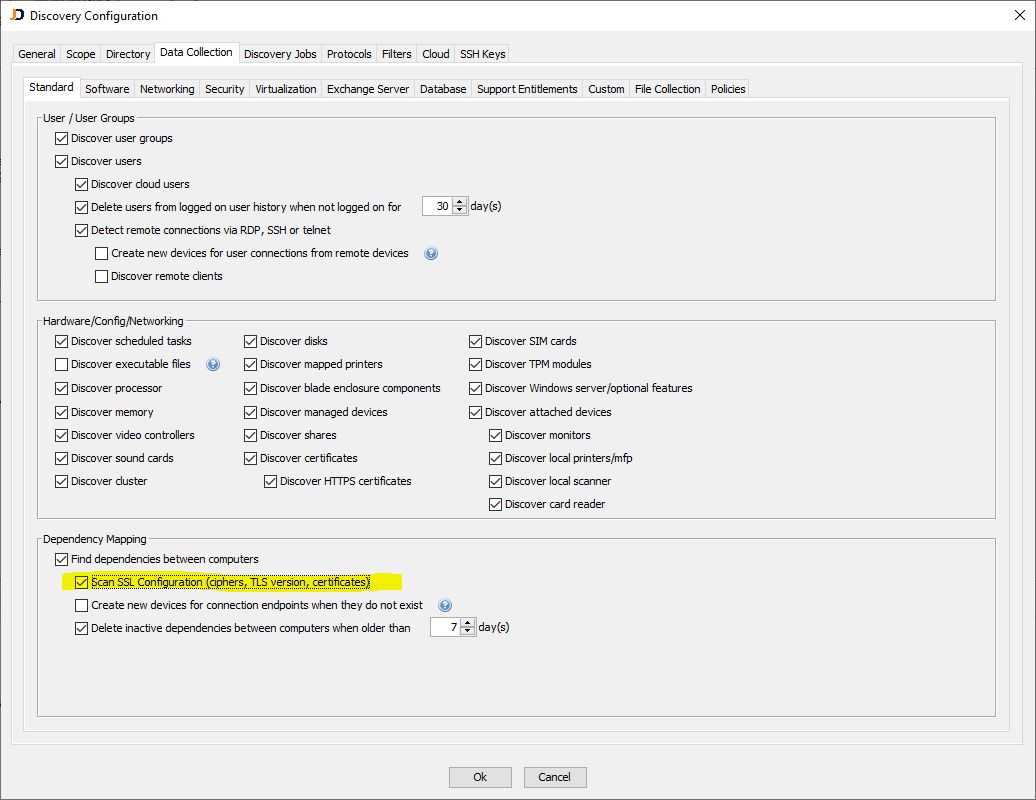The width and height of the screenshot is (1036, 800).
Task: Click the Ok button to save settings
Action: click(480, 777)
